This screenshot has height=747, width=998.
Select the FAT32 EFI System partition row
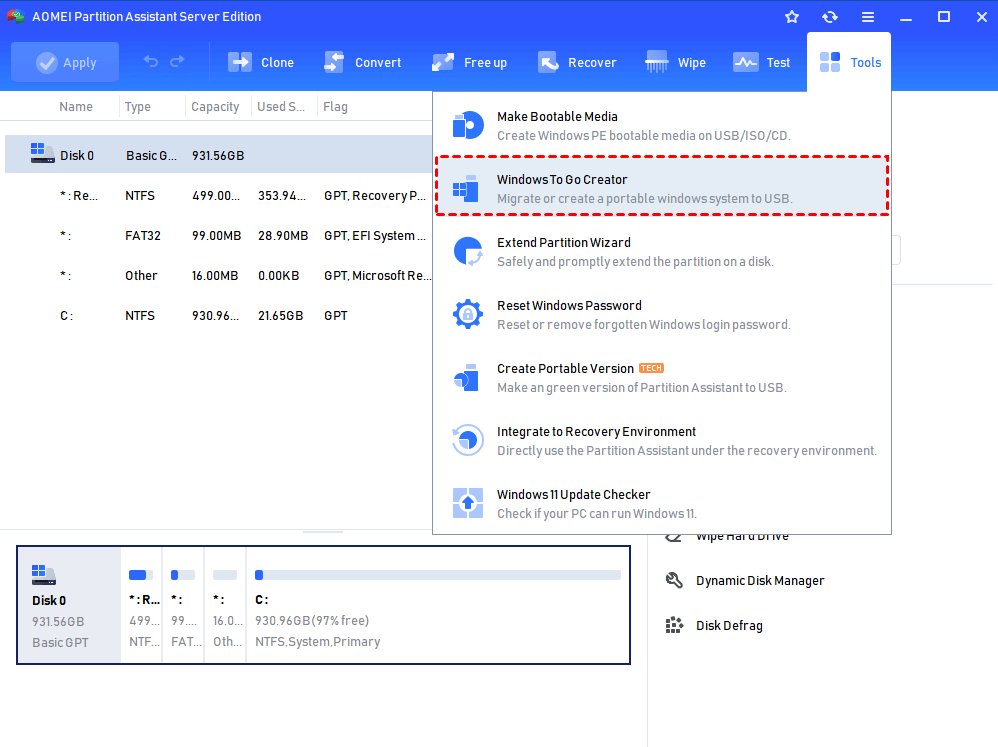218,235
